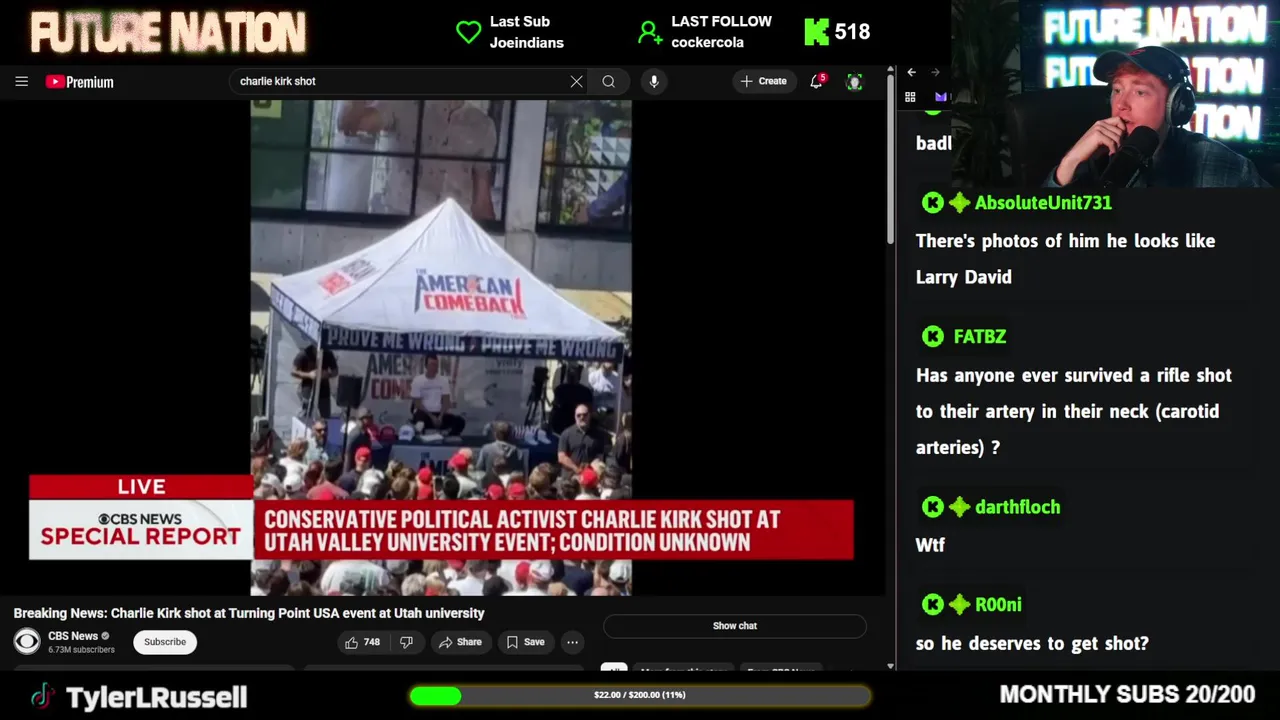Image resolution: width=1280 pixels, height=720 pixels.
Task: Click the TylerLRussell handle text
Action: 157,697
